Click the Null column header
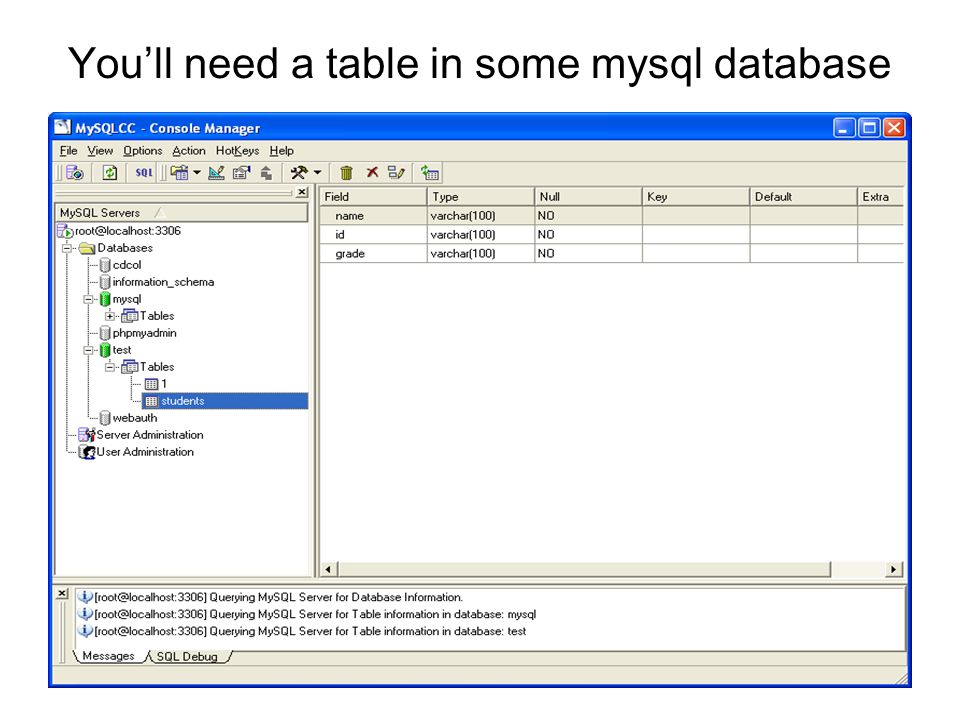960x720 pixels. (x=588, y=197)
